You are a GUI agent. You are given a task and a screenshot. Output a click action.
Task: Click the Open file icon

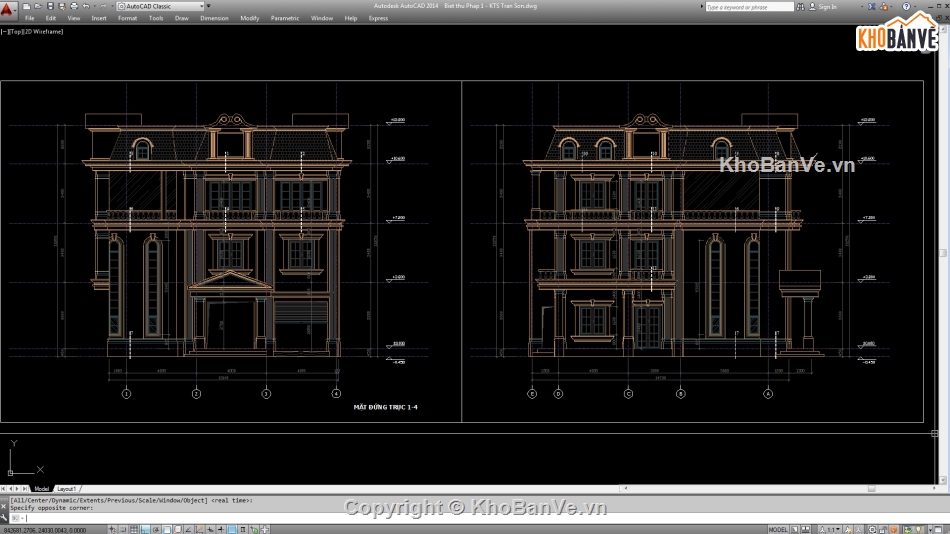tap(38, 6)
